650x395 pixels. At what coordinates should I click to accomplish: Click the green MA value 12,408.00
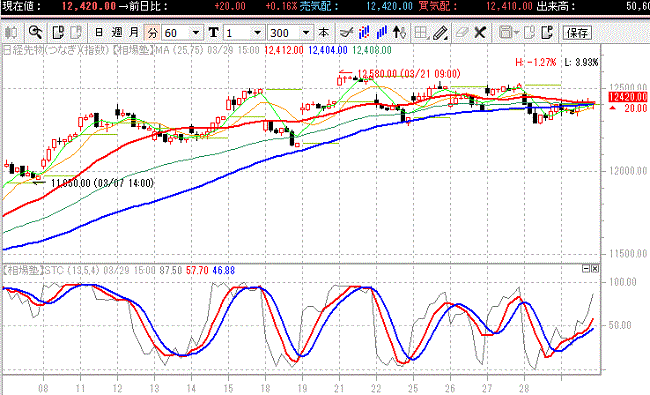click(372, 51)
